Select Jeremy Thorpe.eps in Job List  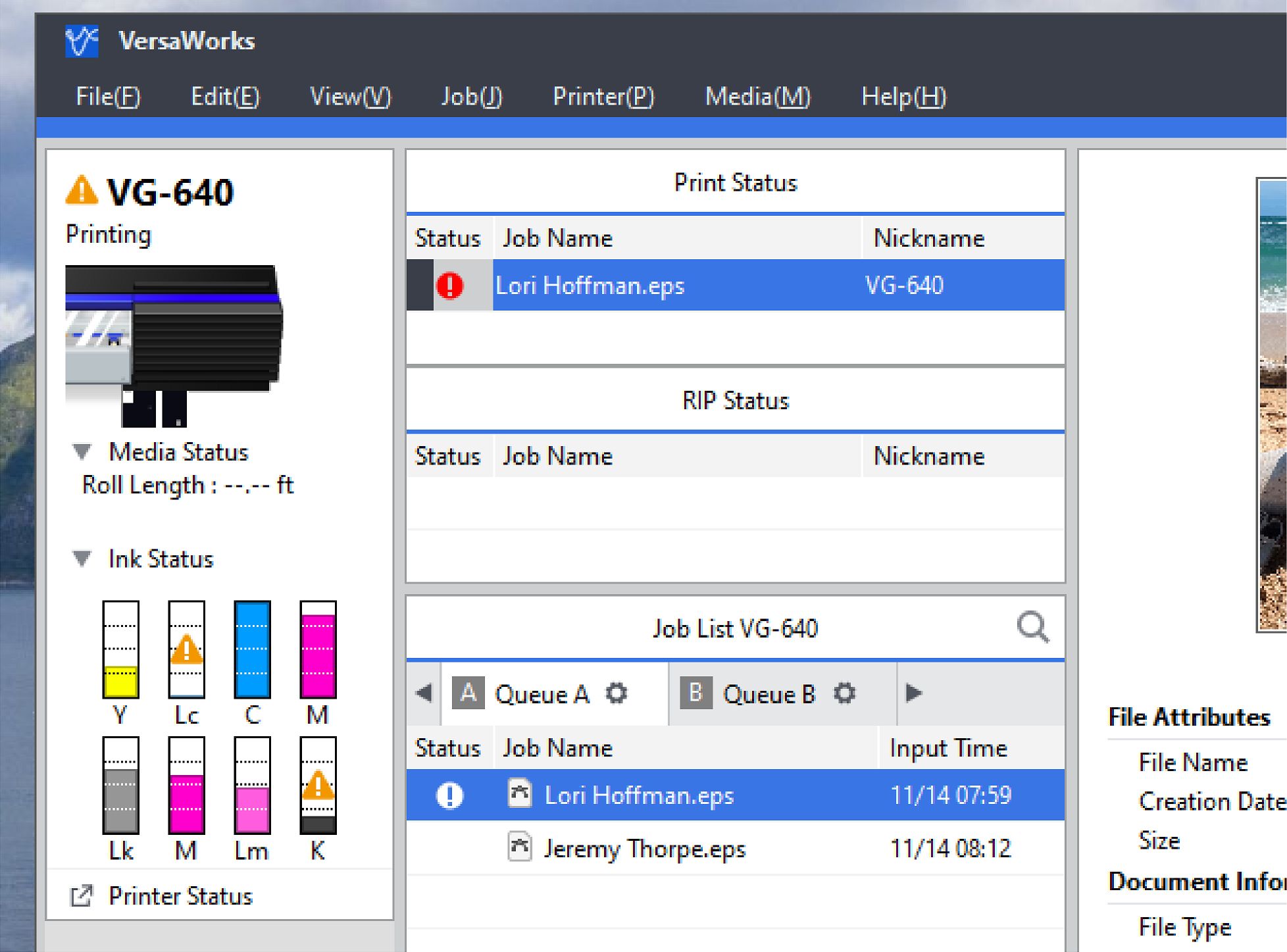coord(645,849)
